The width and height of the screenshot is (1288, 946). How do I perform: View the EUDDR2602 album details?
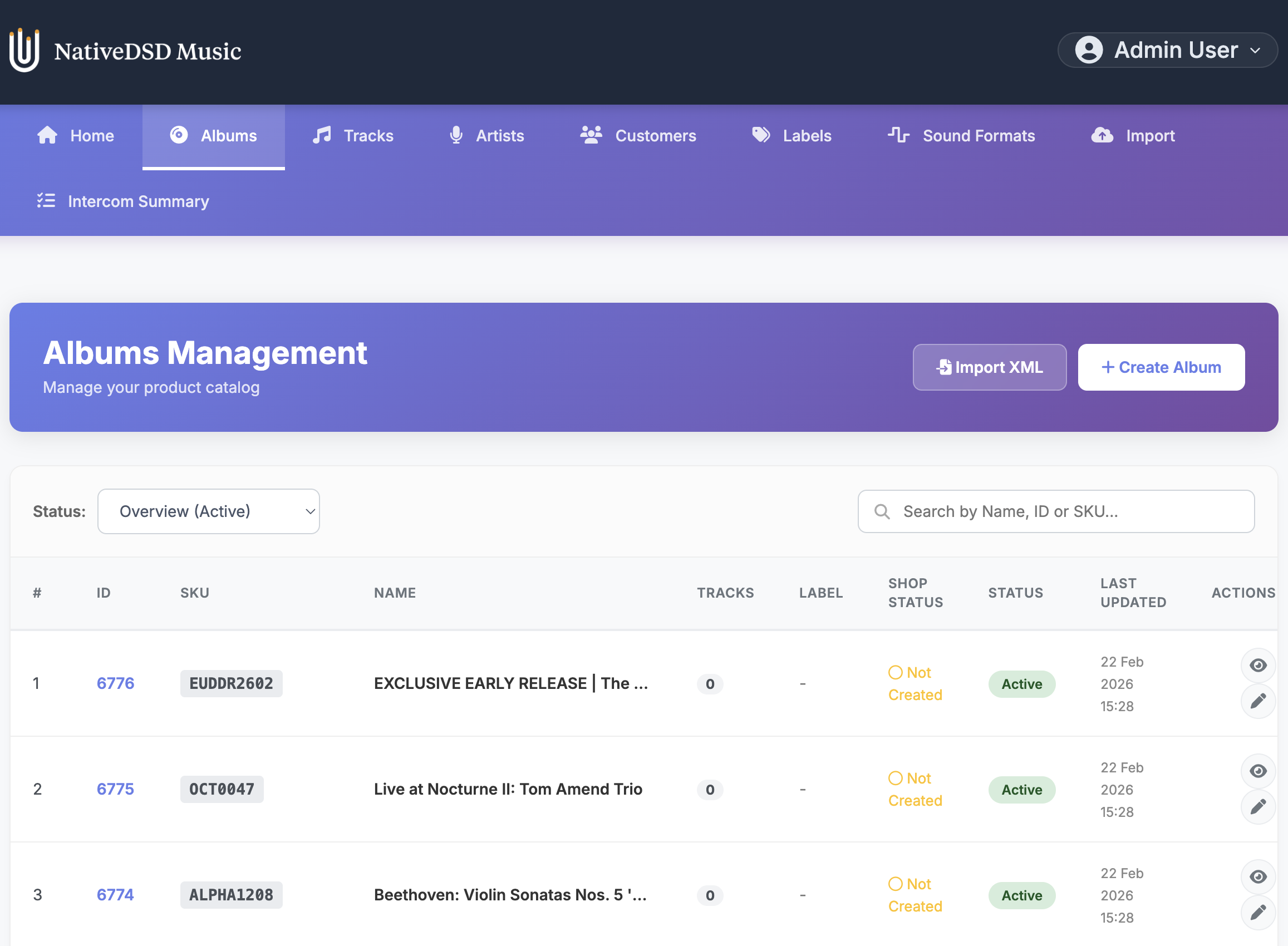point(1258,666)
